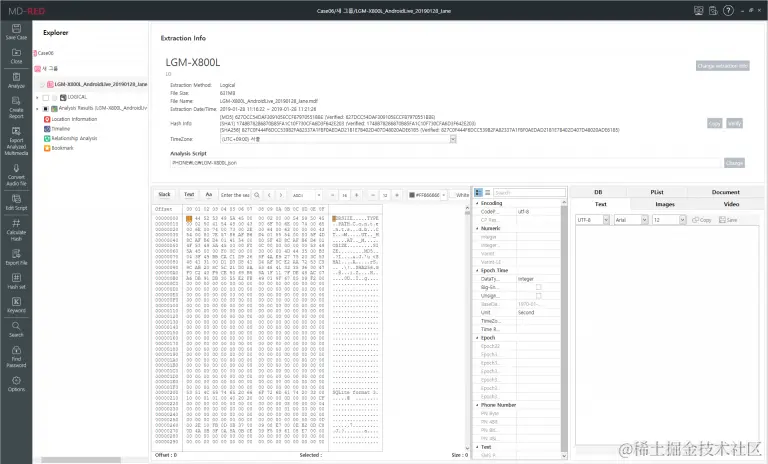Open the font size 12 dropdown
The height and width of the screenshot is (464, 768).
682,220
